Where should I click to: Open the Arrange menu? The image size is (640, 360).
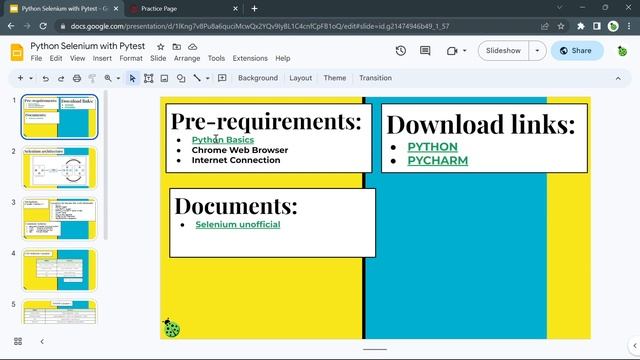tap(187, 58)
